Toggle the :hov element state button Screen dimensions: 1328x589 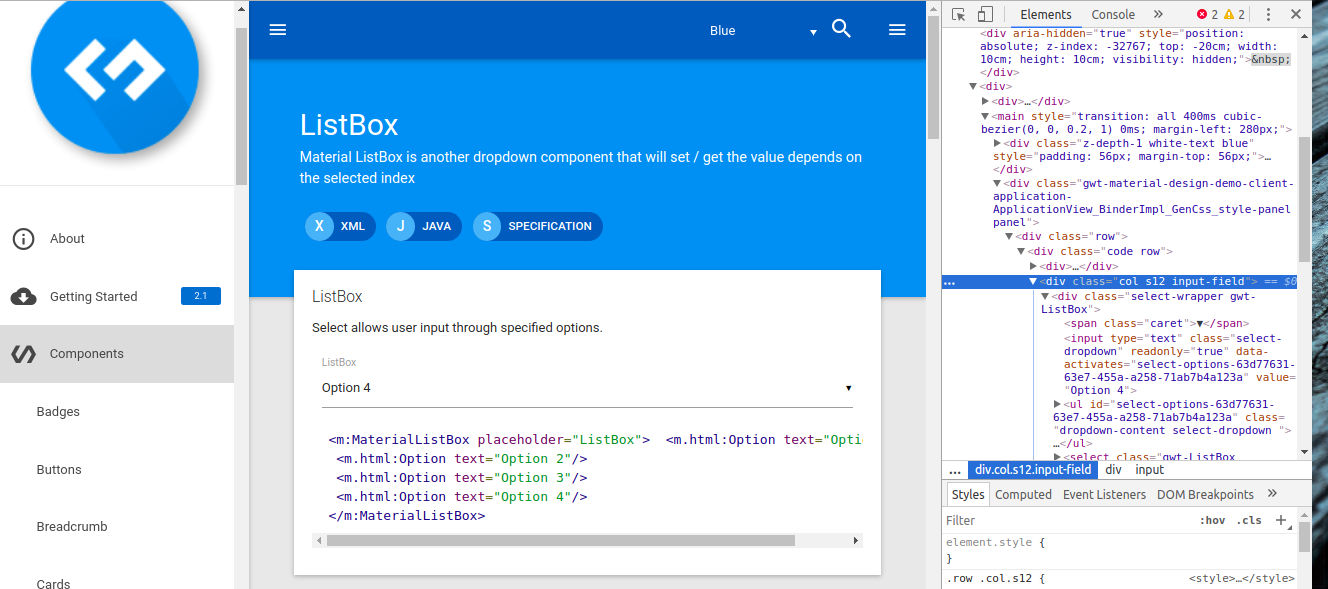tap(1212, 520)
